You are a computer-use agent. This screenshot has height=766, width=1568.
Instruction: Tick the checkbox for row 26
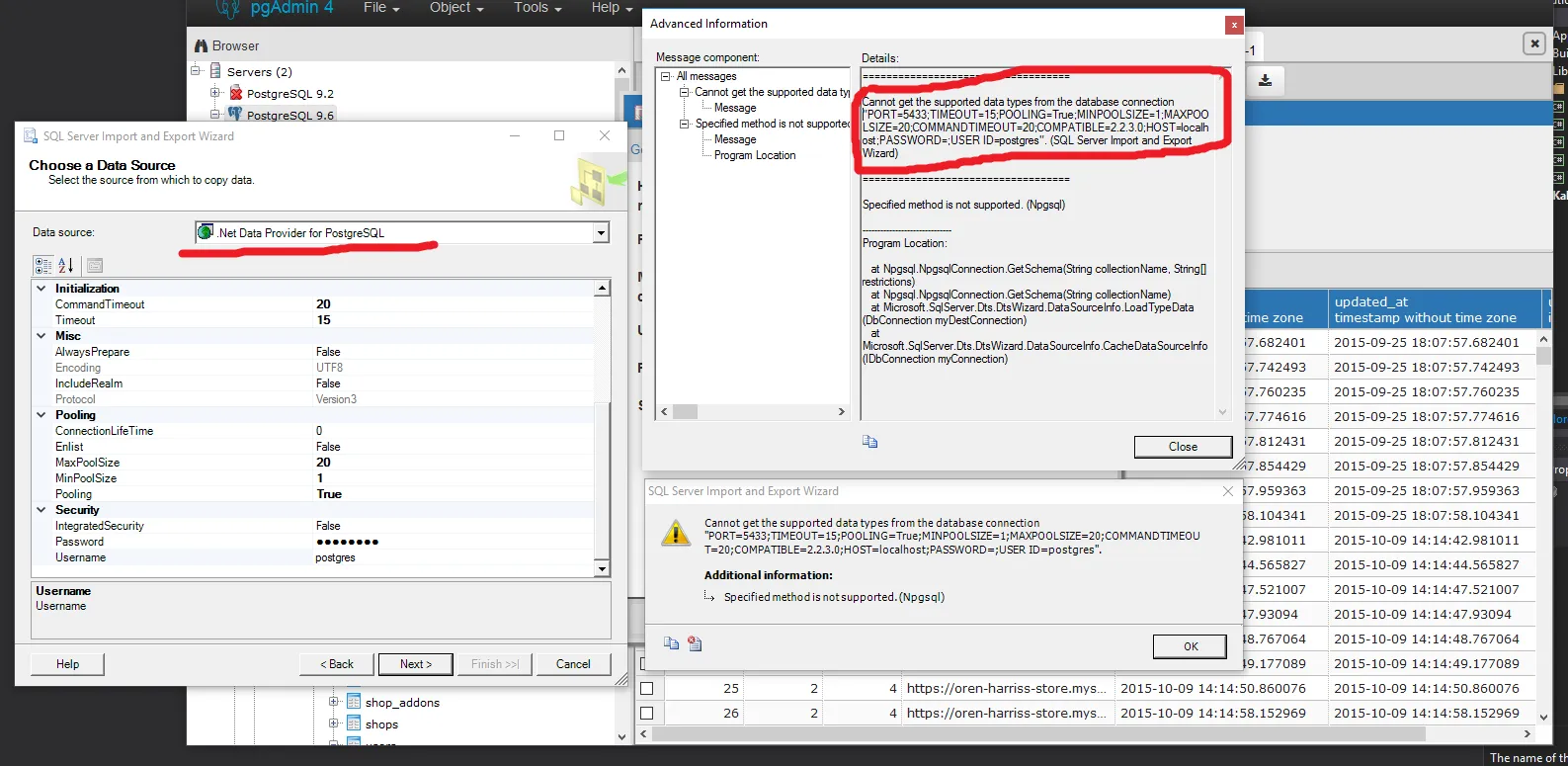647,713
